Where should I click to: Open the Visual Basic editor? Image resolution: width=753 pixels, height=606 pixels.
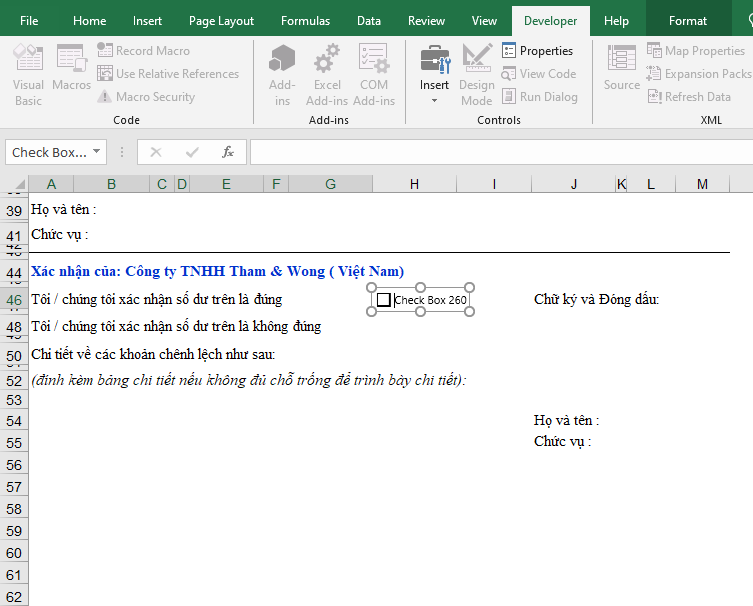click(28, 74)
